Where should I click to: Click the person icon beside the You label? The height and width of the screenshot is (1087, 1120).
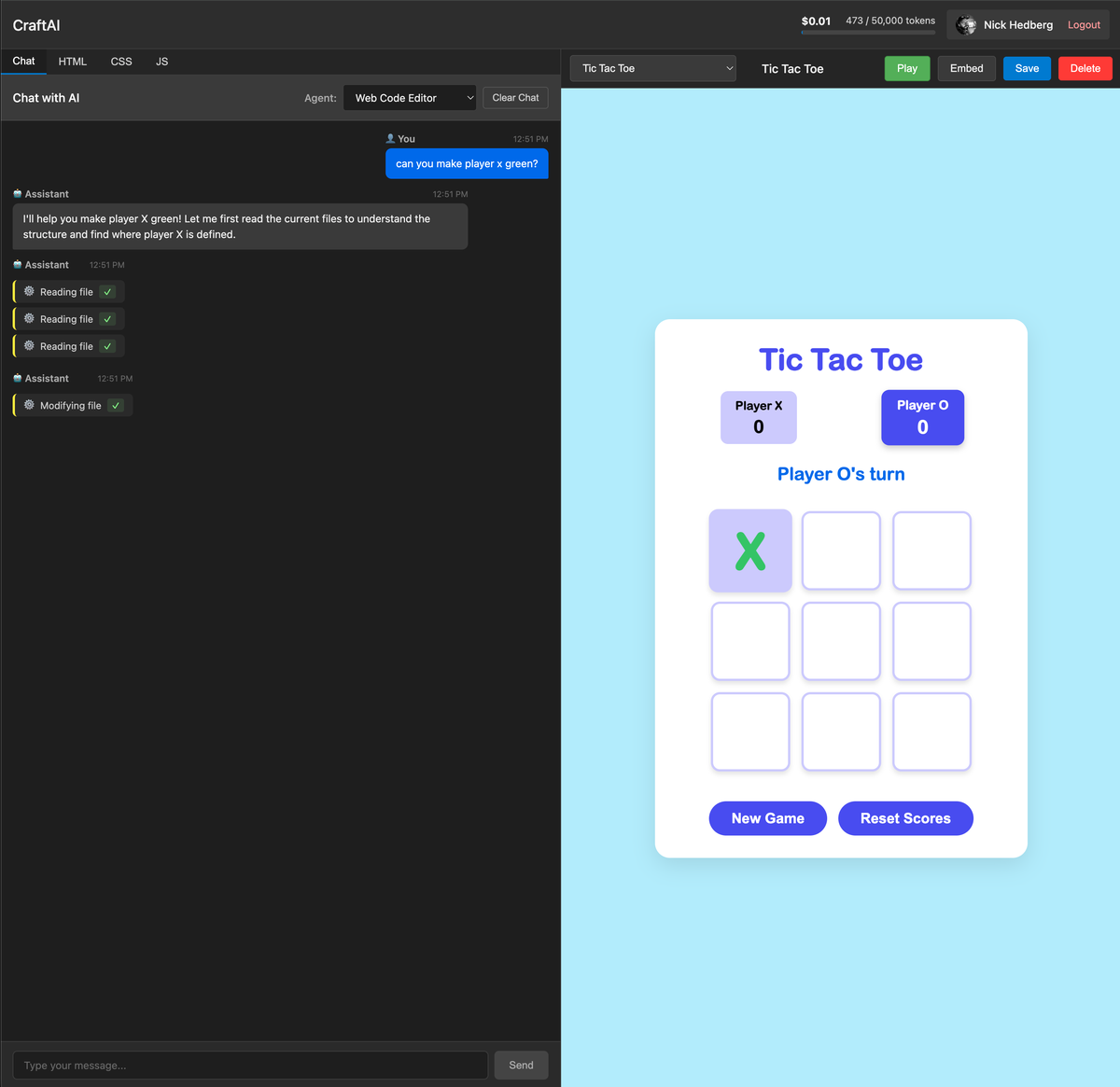(x=392, y=138)
